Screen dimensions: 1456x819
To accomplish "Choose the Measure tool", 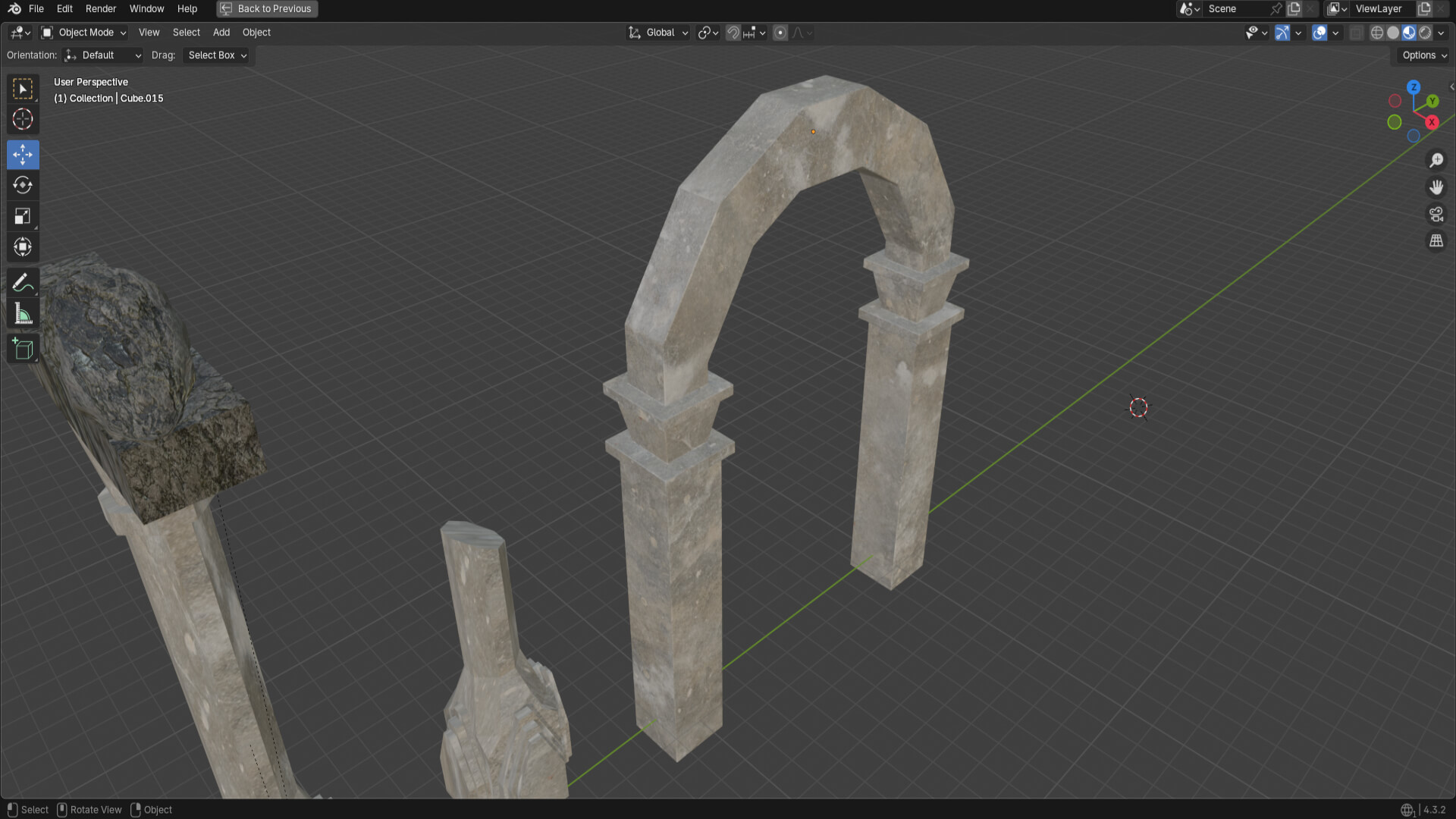I will pos(23,314).
